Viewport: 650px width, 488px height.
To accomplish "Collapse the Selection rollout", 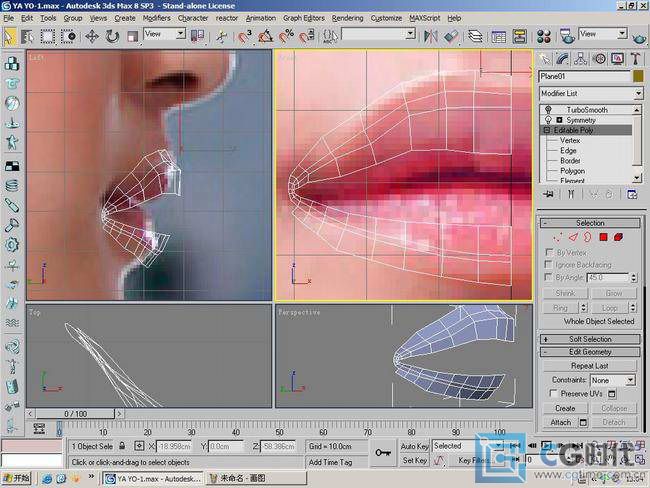I will click(x=590, y=223).
